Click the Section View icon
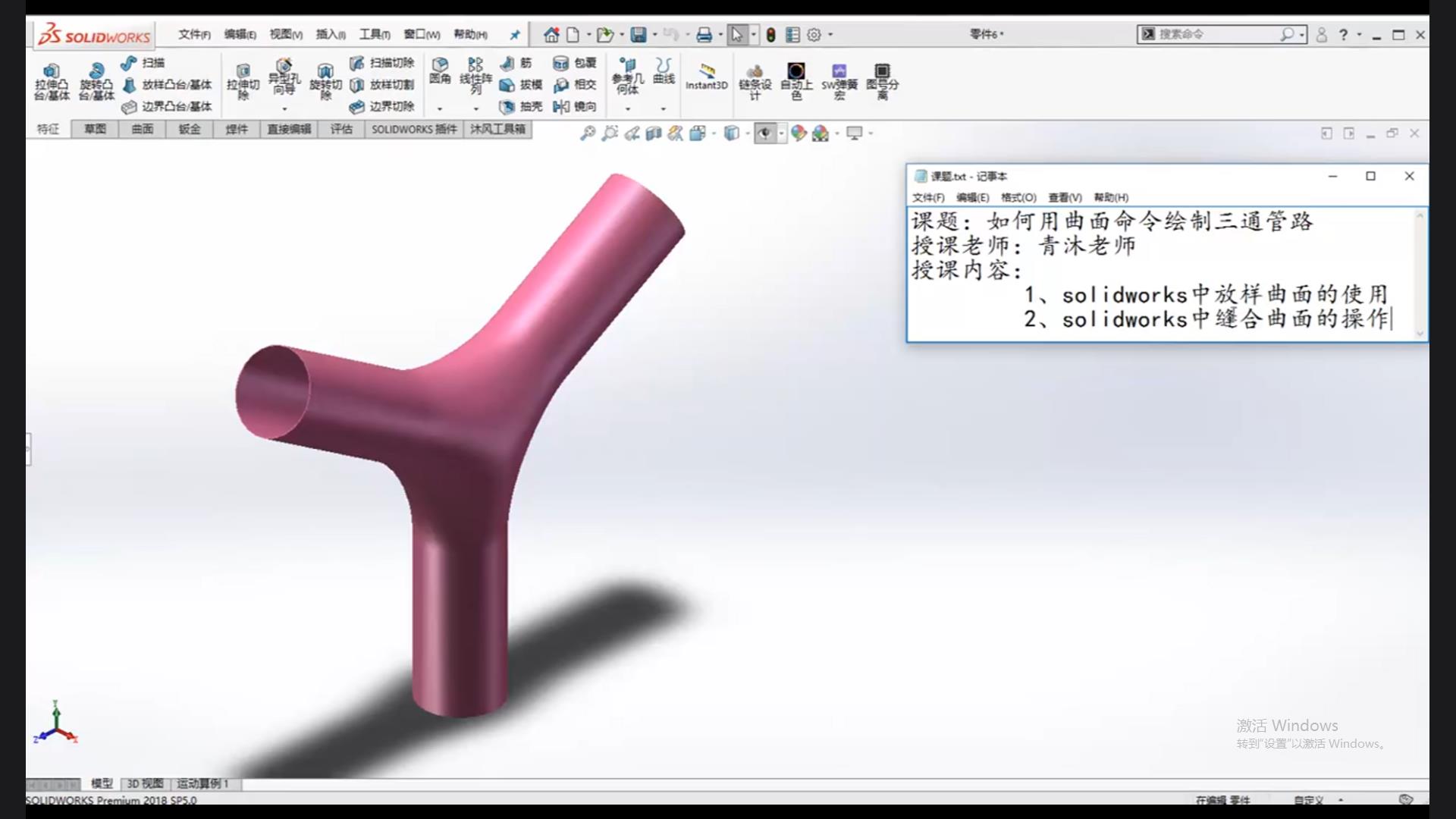This screenshot has width=1456, height=819. (x=654, y=133)
